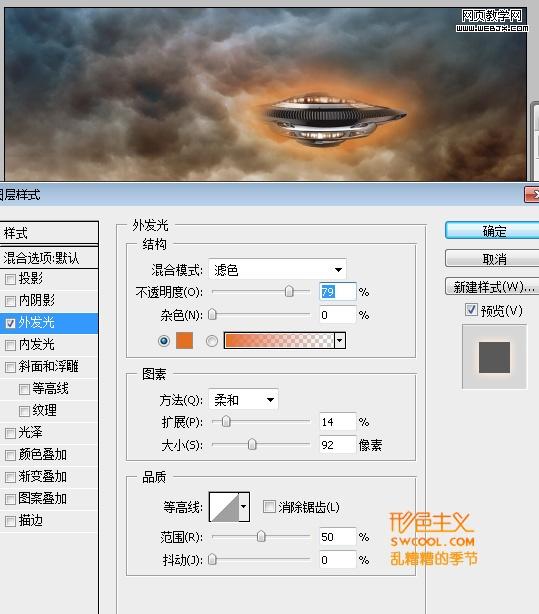Open the orange glow color swatch

[184, 340]
